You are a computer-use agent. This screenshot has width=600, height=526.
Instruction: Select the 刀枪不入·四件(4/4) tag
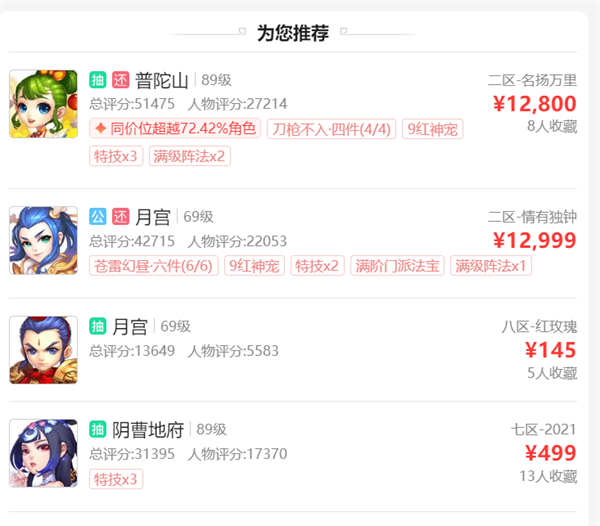(331, 129)
